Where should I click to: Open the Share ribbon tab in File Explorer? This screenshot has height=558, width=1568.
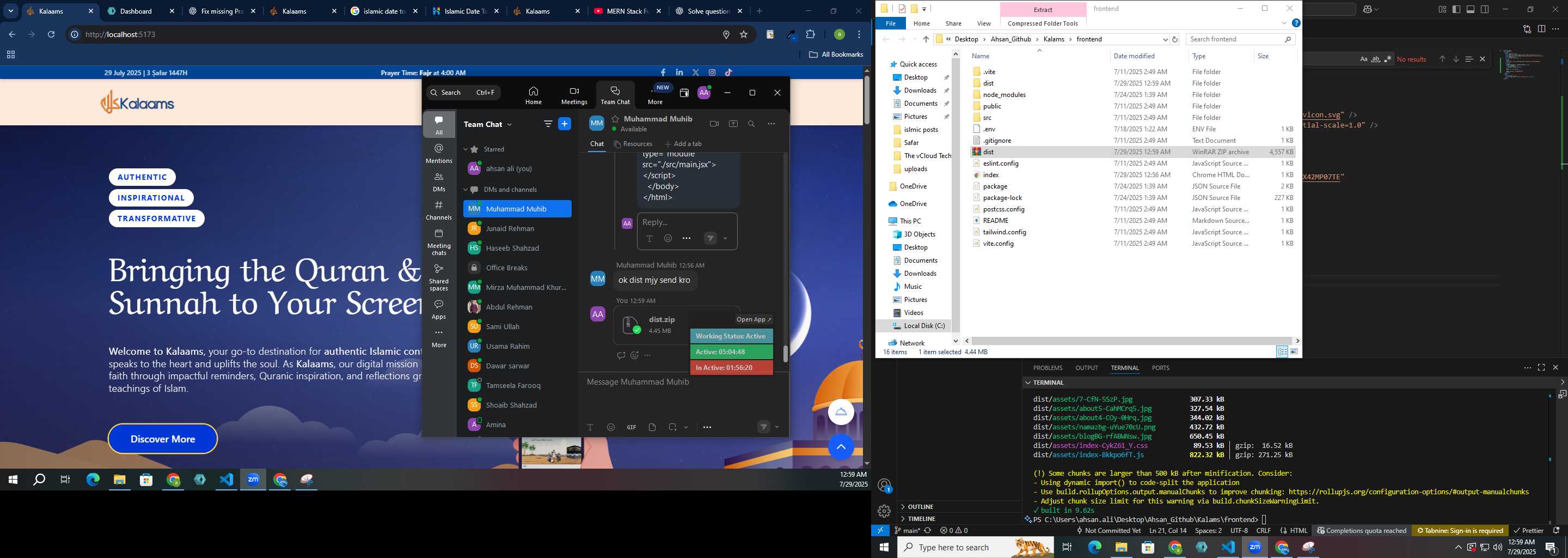point(953,24)
